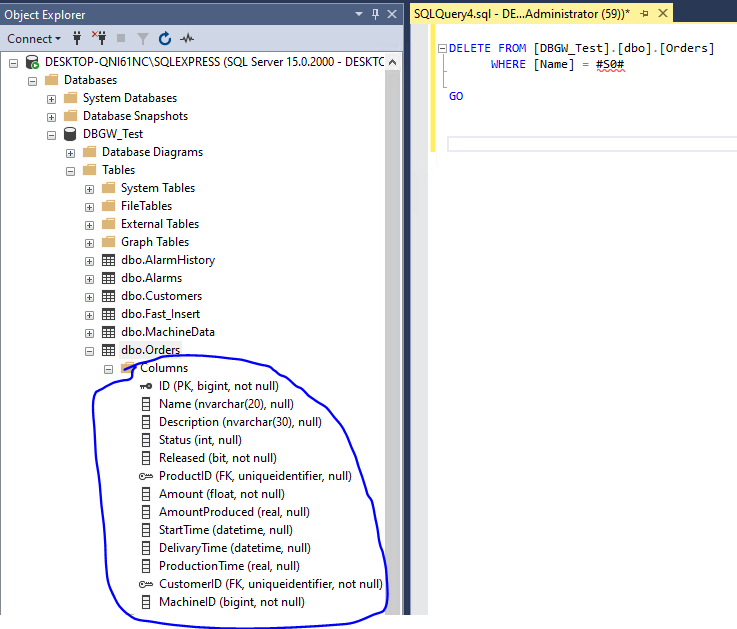This screenshot has width=737, height=629.
Task: Select the Status (int, null) column
Action: tap(200, 440)
